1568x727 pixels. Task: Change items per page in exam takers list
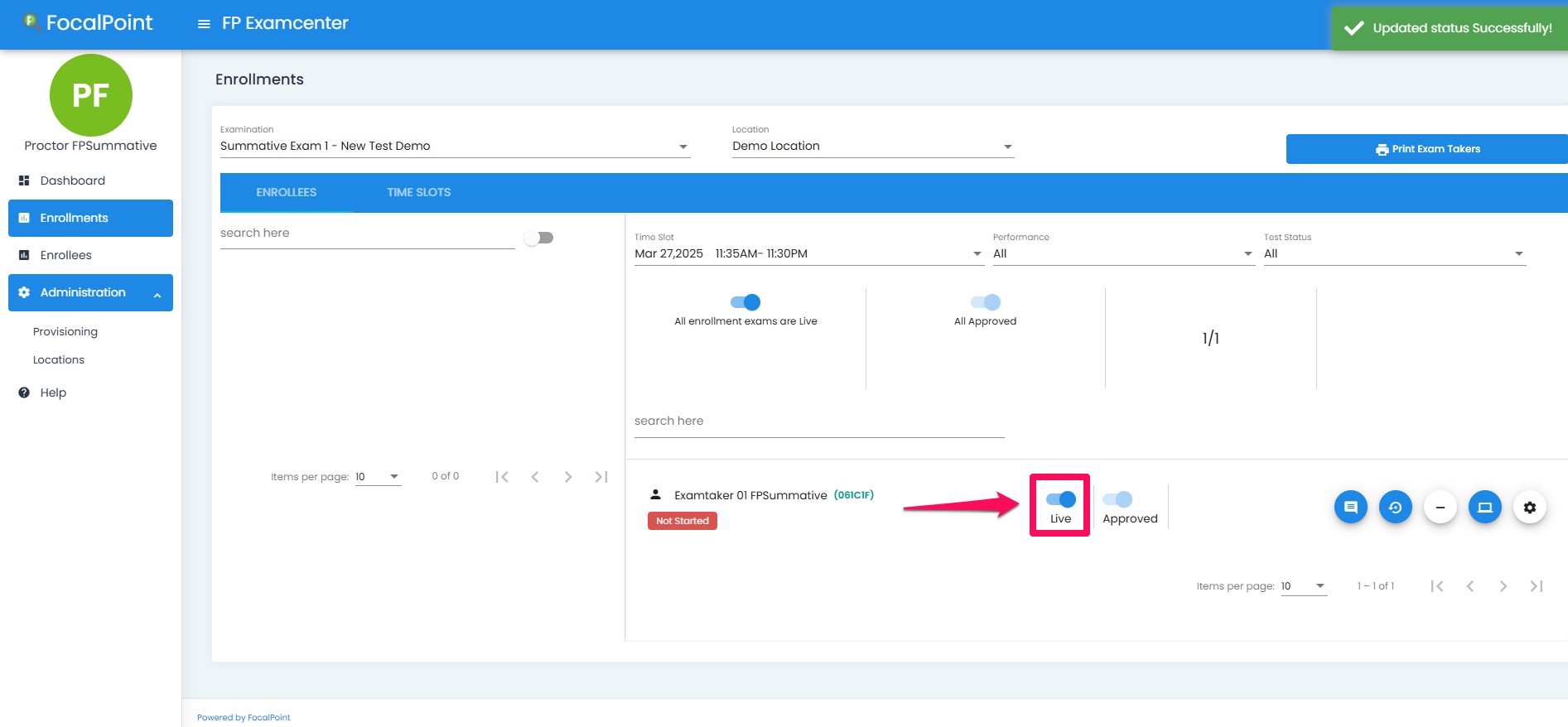1304,586
